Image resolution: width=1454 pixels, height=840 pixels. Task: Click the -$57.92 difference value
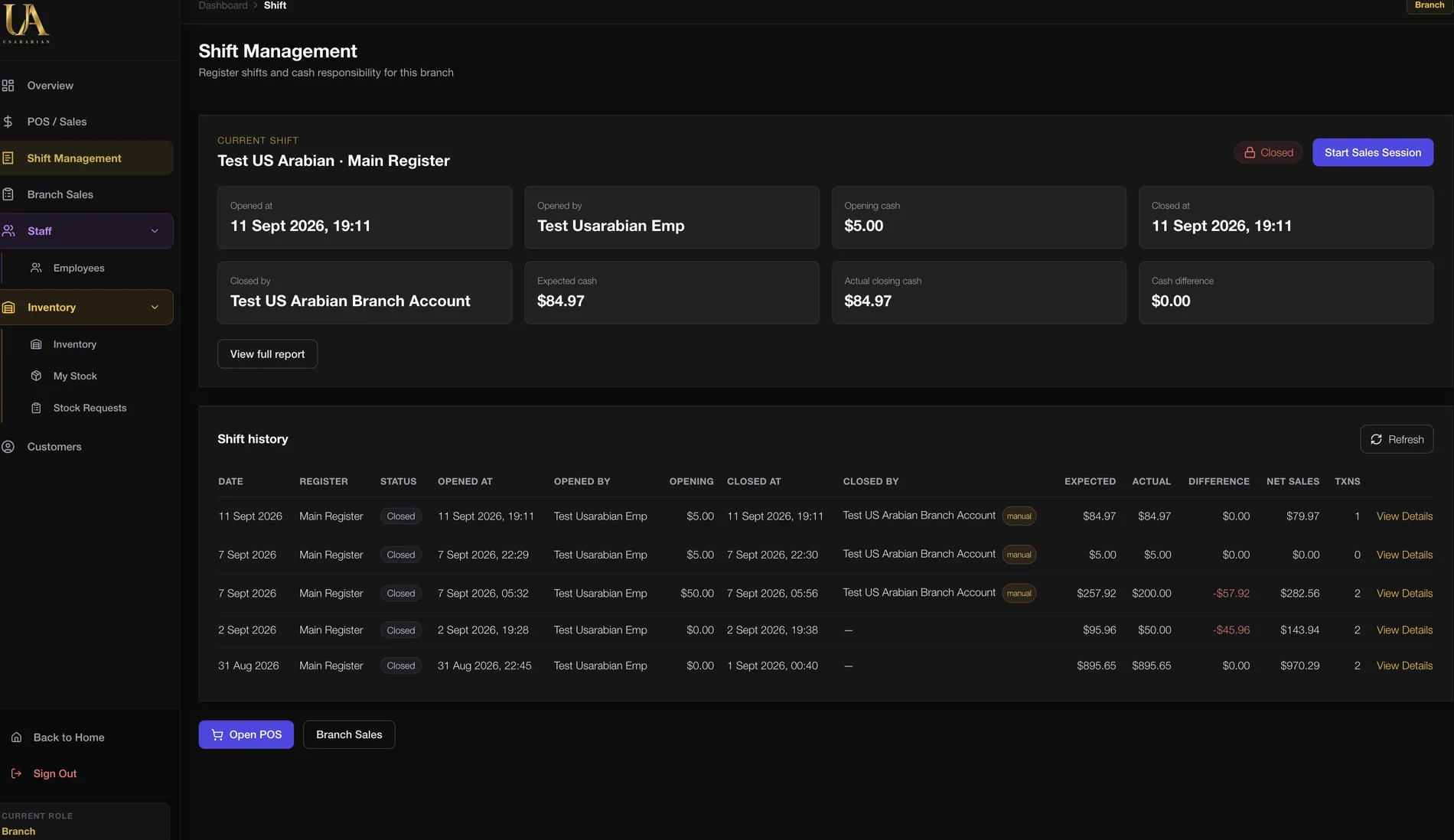point(1231,593)
